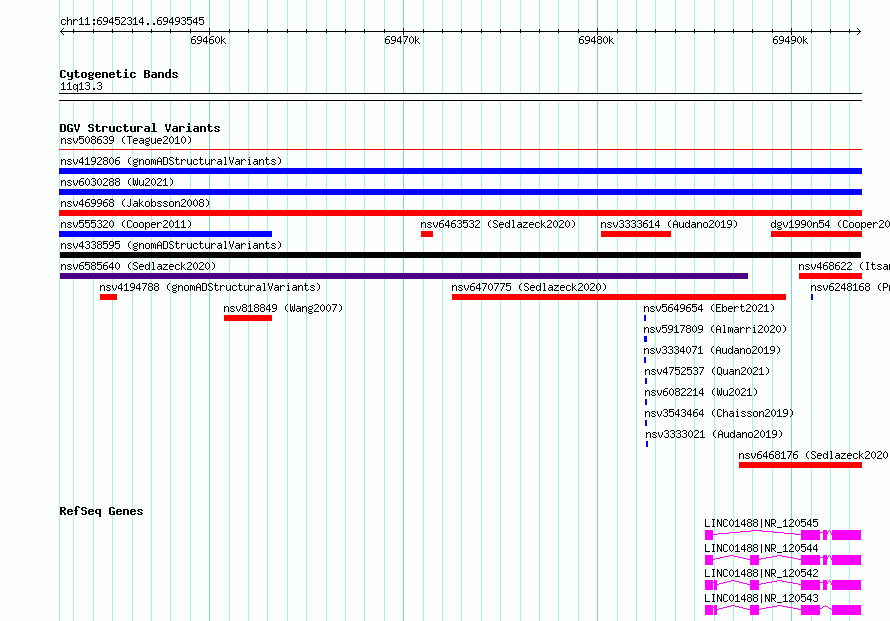Screen dimensions: 890x621
Task: Open the nsv3543464 (Chaisson2019) variant label
Action: click(x=719, y=413)
